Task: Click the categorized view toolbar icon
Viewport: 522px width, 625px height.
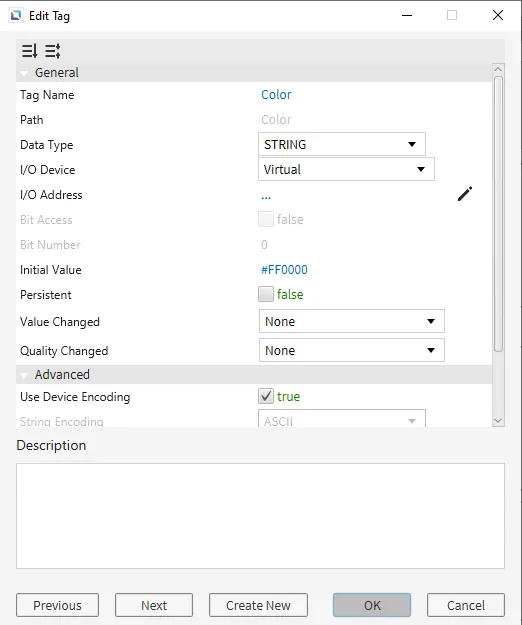Action: (53, 51)
